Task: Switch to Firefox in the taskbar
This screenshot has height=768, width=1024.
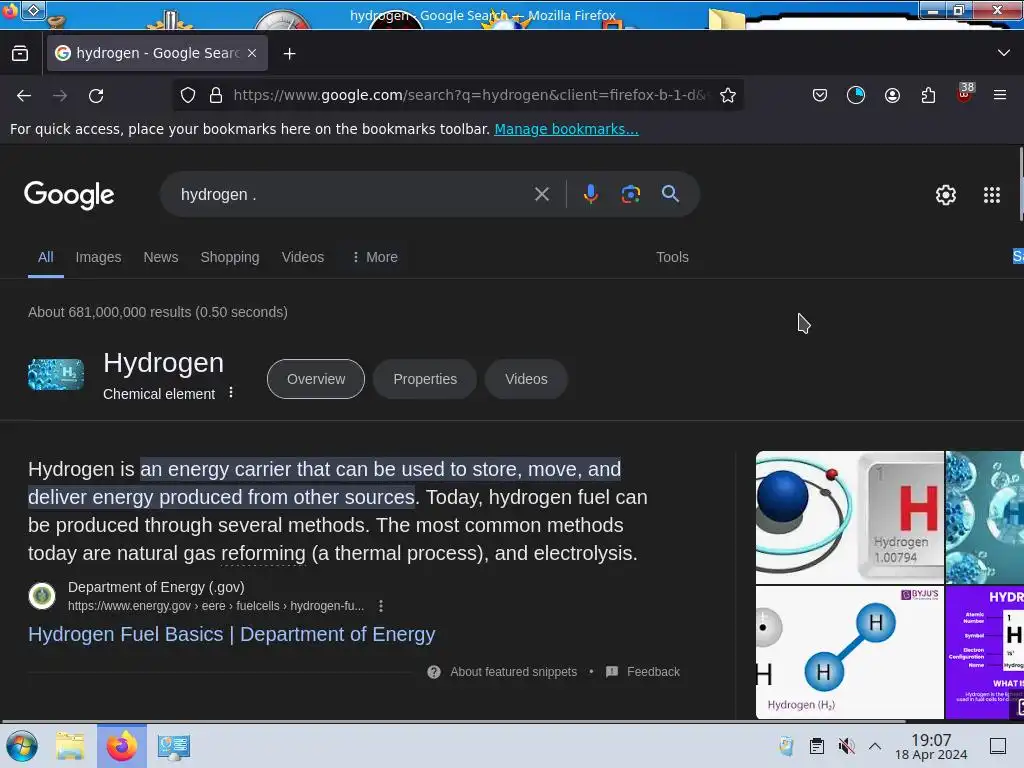Action: 122,746
